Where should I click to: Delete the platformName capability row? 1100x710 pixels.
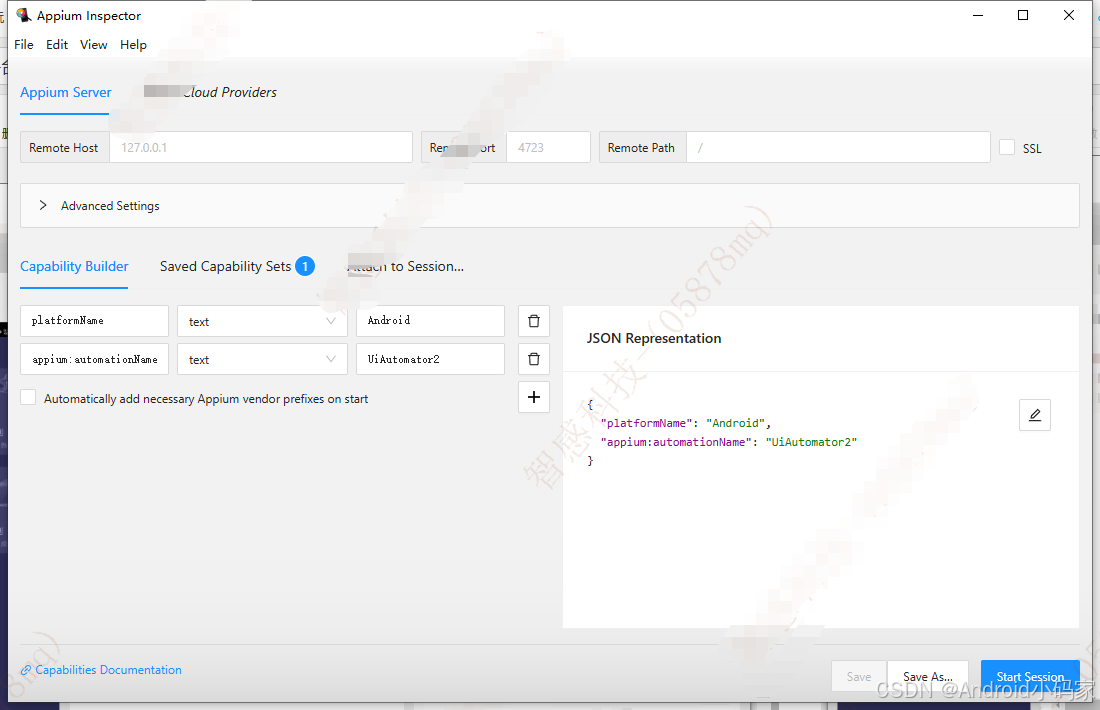534,321
